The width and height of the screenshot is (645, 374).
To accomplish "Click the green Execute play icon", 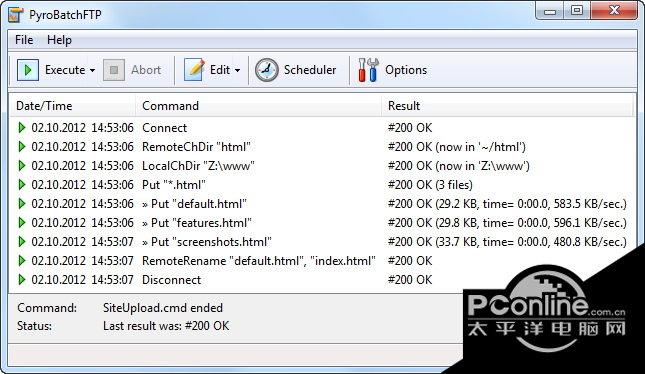I will (x=28, y=70).
